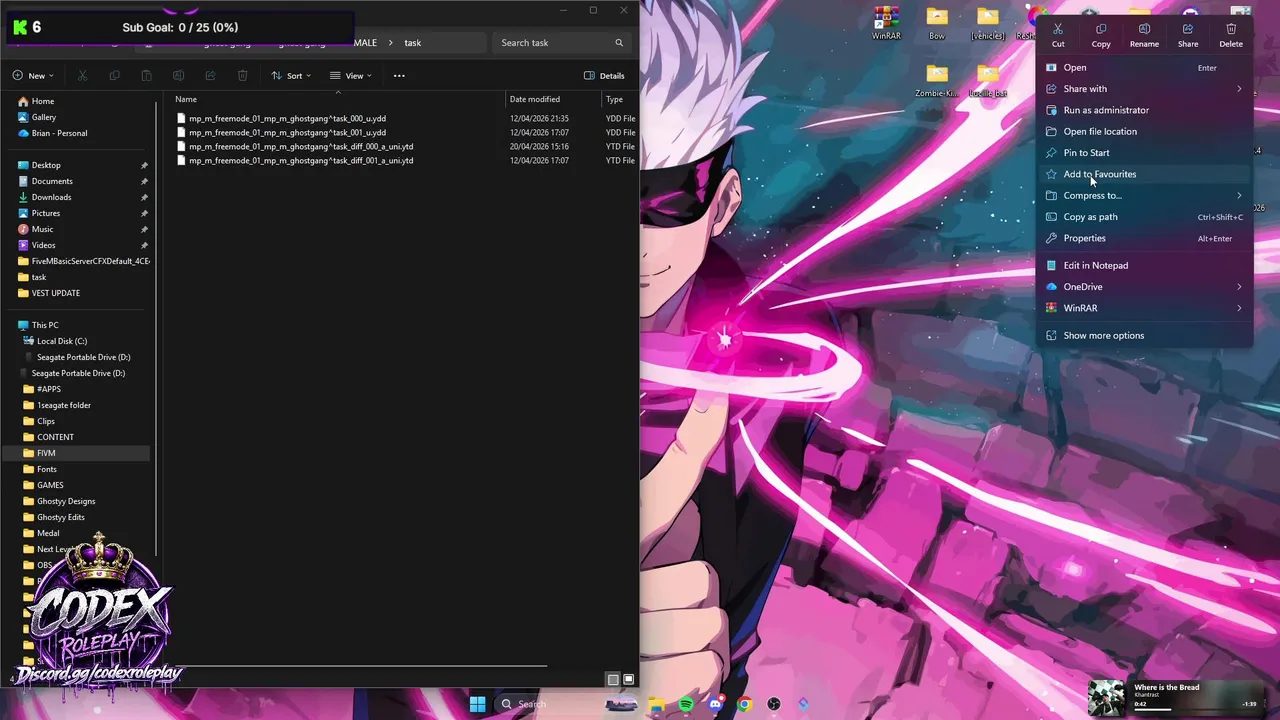Sort by the Name column header
Screen dimensions: 1280x720
click(x=186, y=99)
